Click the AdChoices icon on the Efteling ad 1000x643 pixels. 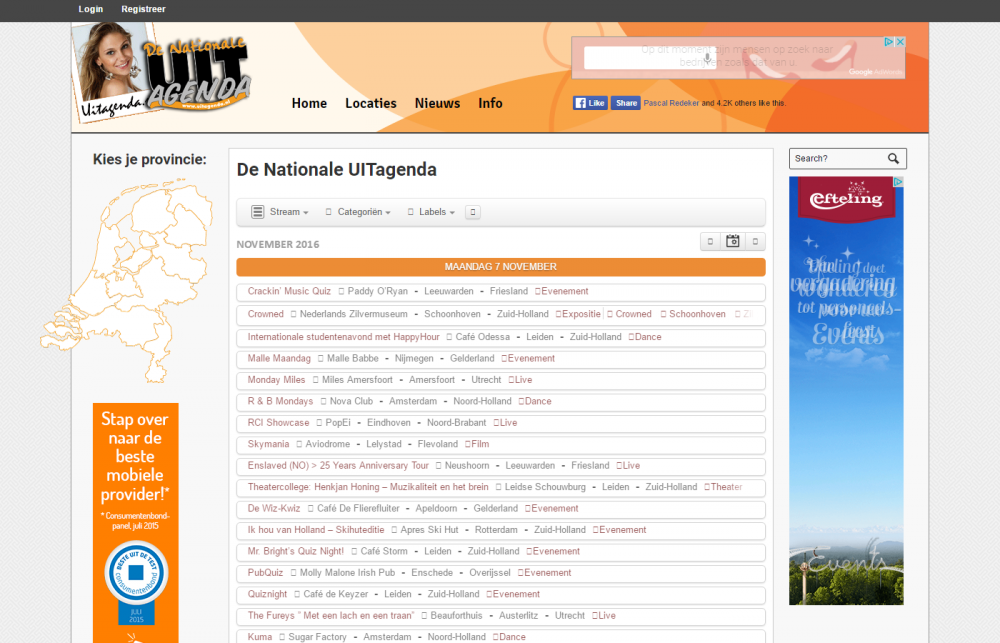[898, 182]
